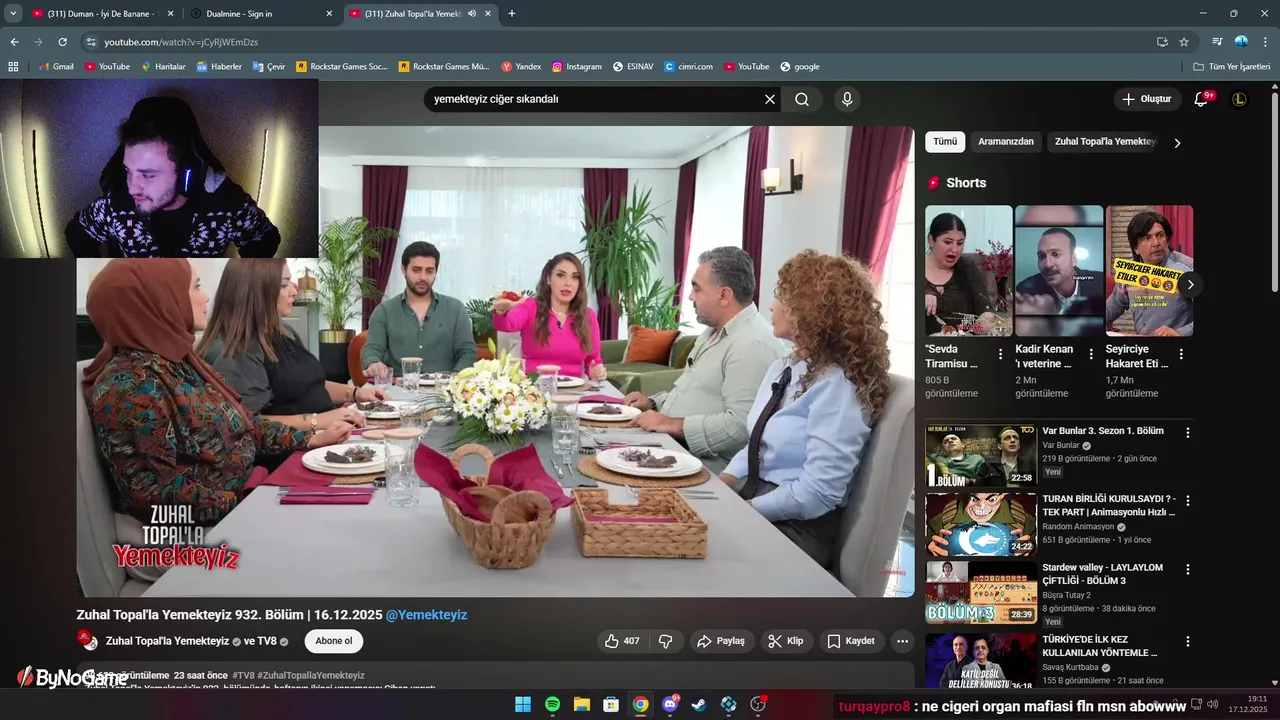Open the TURAN BİRLİĞİ KURULSAYDI thumbnail
Screen dimensions: 1280x720
click(x=980, y=524)
